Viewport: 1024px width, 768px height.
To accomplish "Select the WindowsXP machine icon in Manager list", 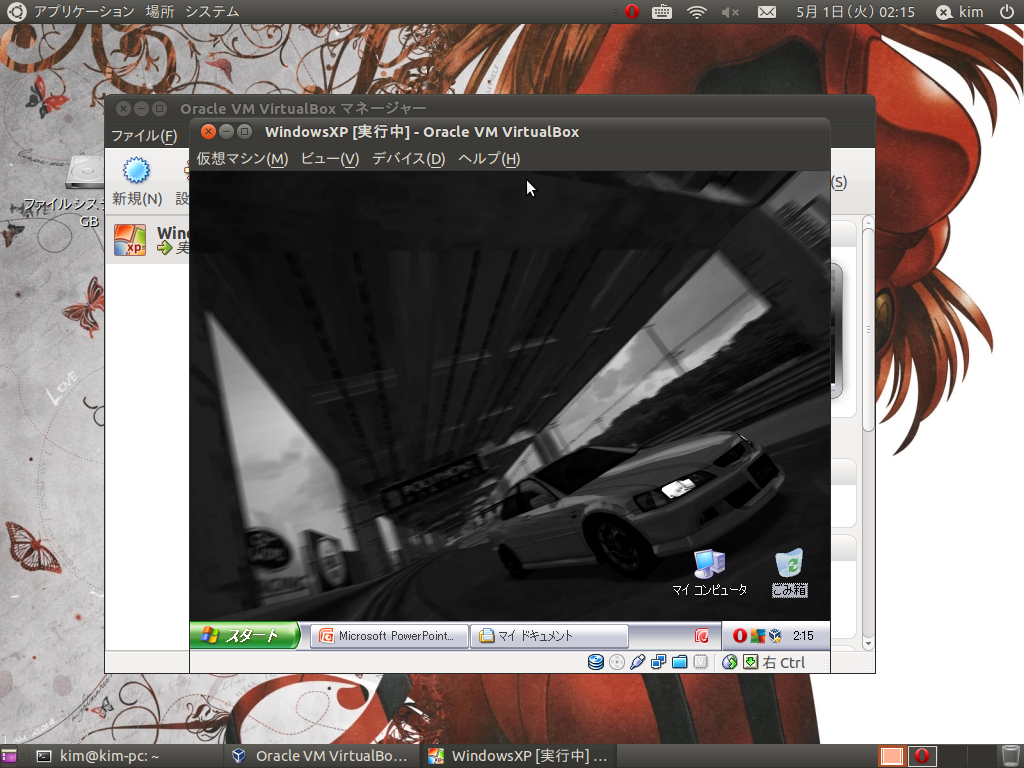I will [x=130, y=240].
